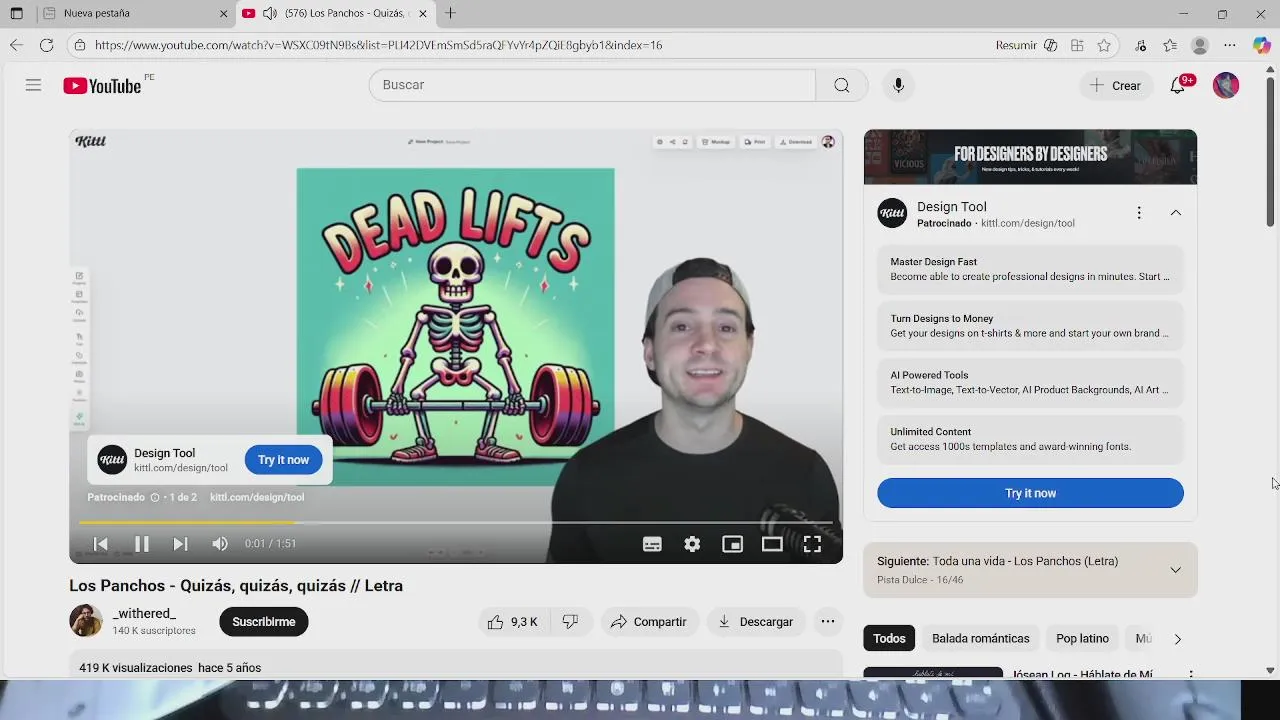1280x720 pixels.
Task: Open the ad info icon next to Patrocinado
Action: pos(155,497)
